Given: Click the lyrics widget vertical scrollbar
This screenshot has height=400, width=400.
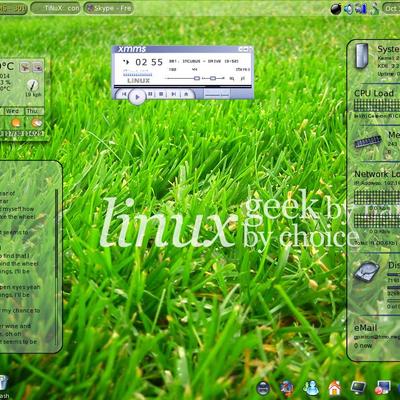Looking at the screenshot, I should pyautogui.click(x=57, y=268).
